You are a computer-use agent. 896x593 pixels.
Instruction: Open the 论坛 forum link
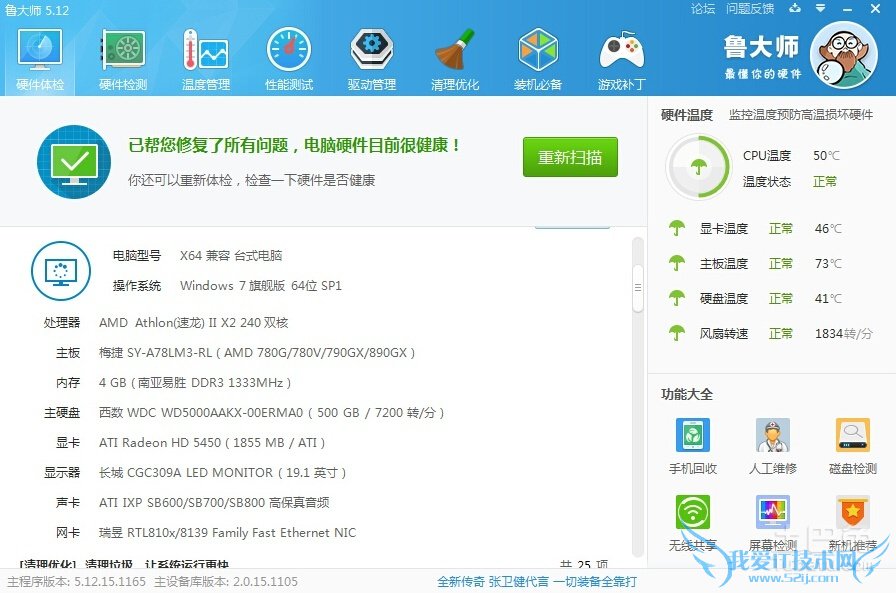[x=703, y=9]
